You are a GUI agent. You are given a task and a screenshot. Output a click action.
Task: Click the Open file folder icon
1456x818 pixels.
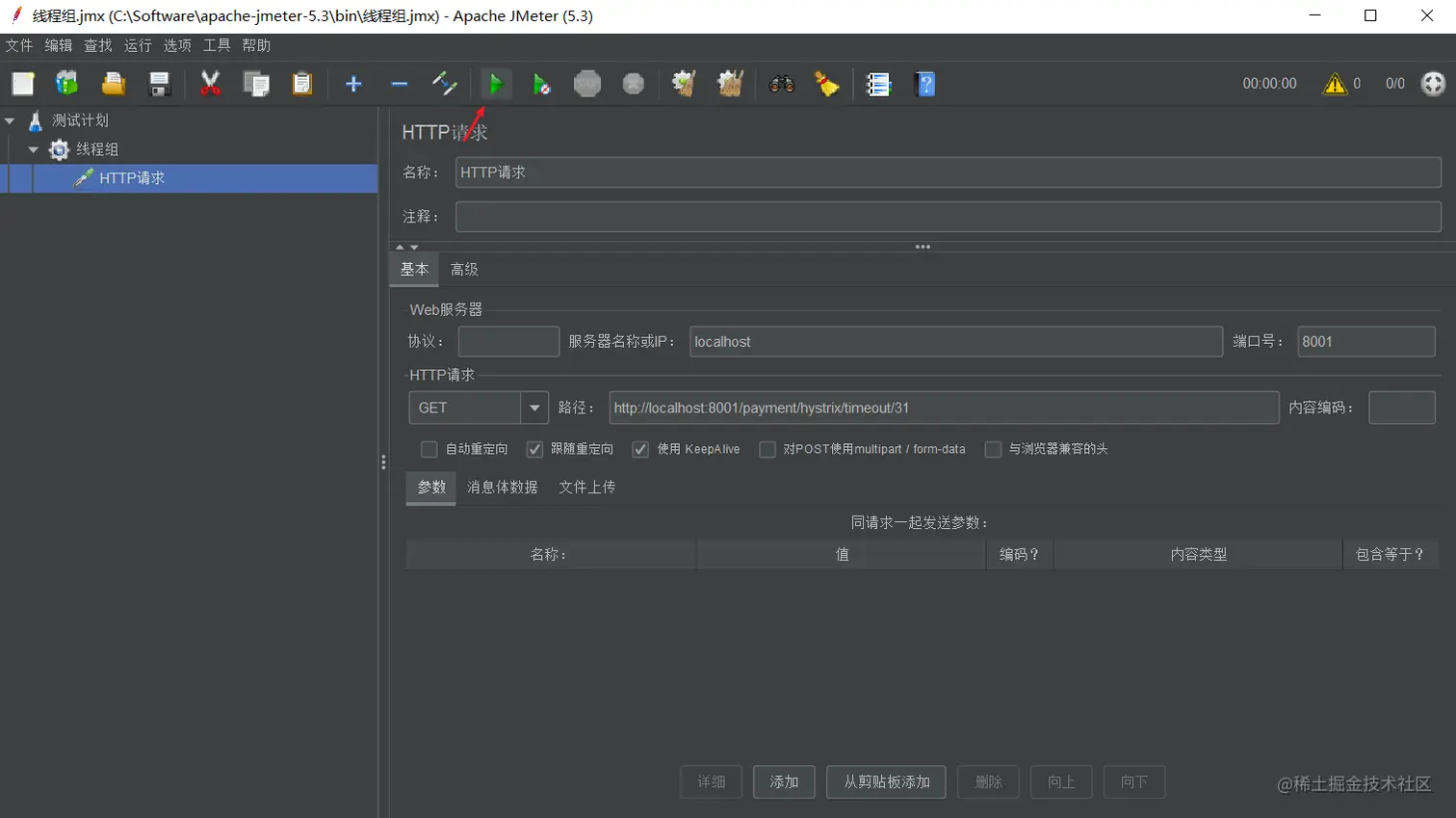114,84
